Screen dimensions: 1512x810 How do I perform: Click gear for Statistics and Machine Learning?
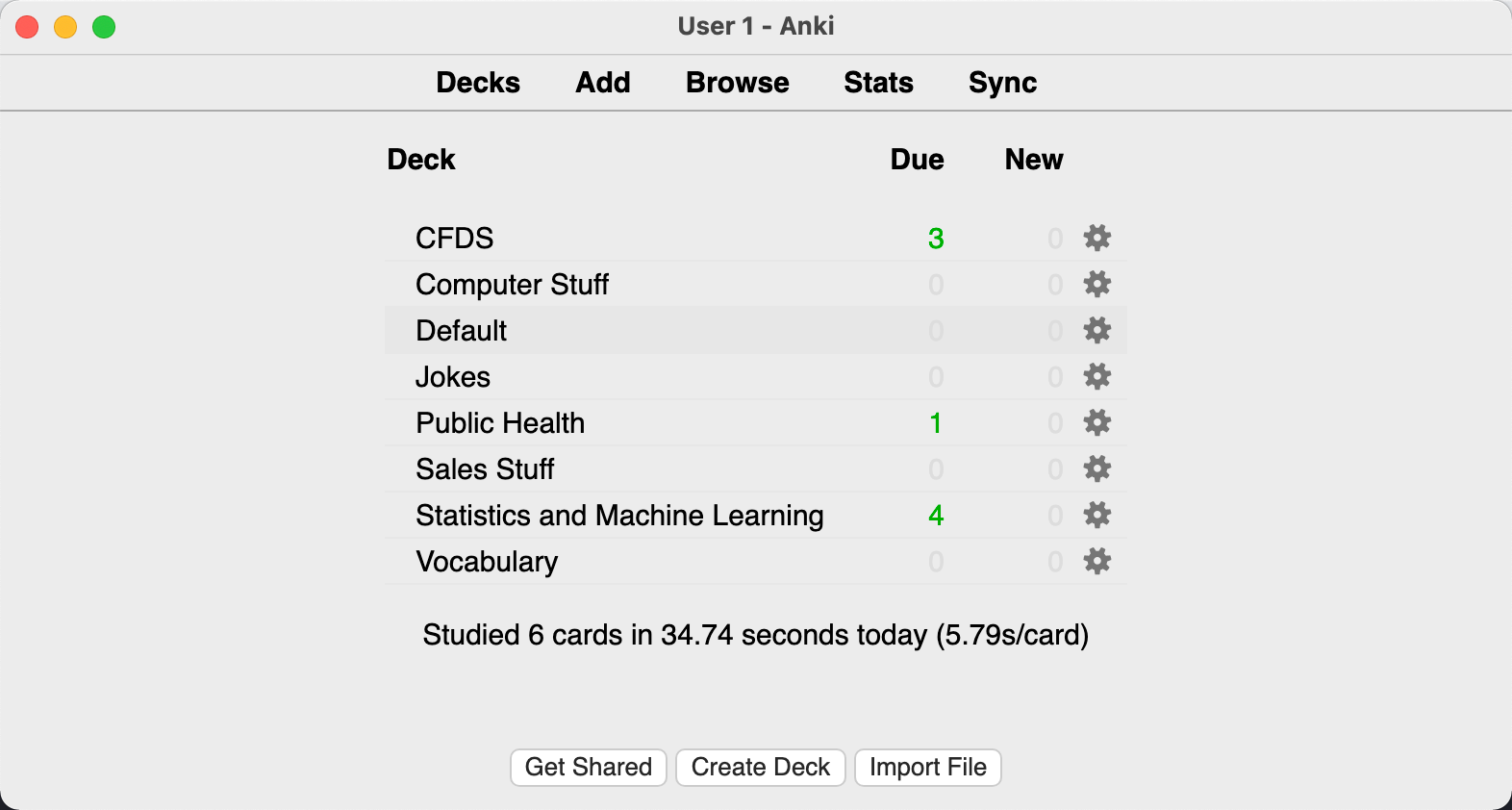[1096, 515]
